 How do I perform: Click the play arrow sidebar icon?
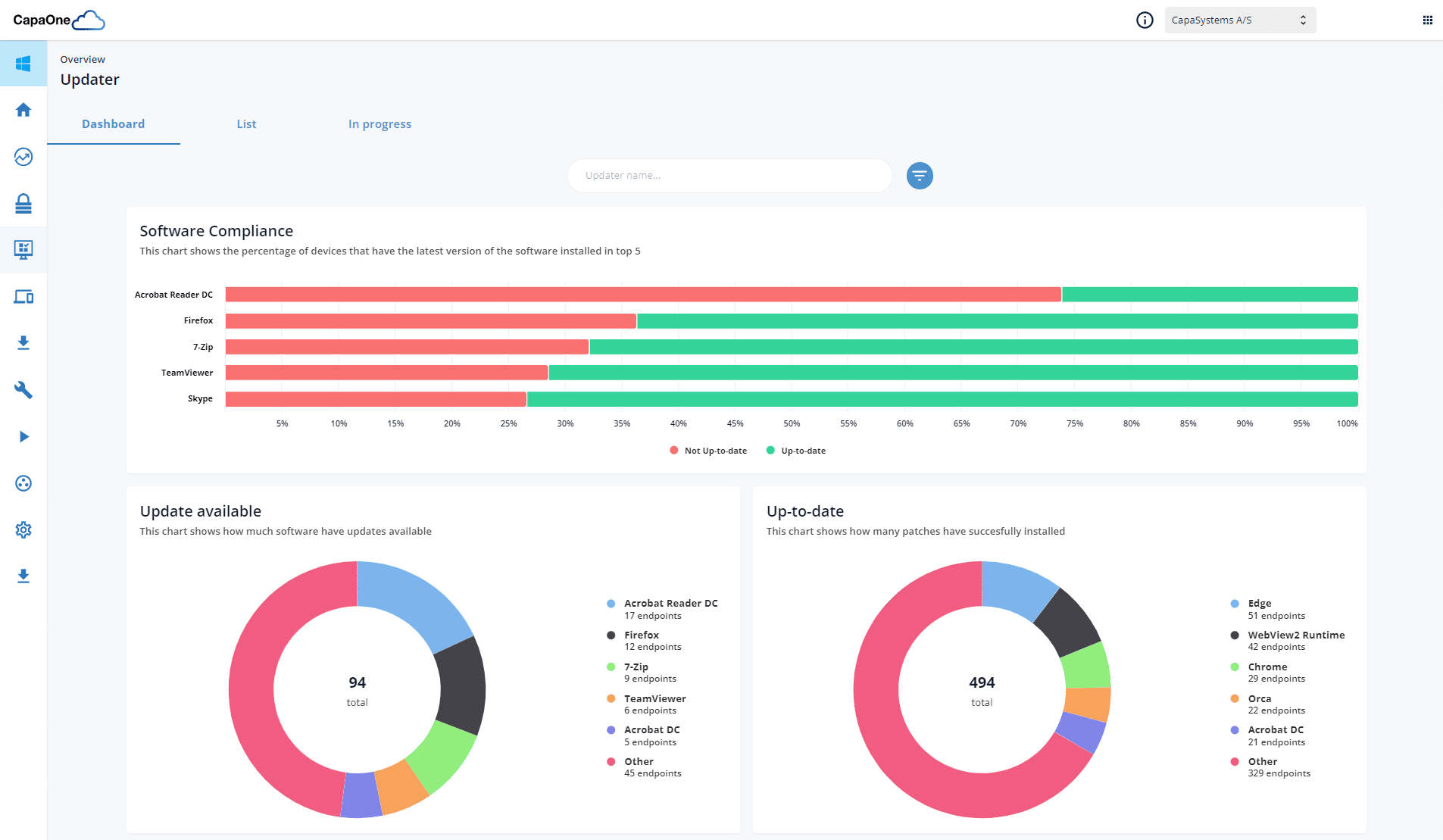tap(24, 437)
